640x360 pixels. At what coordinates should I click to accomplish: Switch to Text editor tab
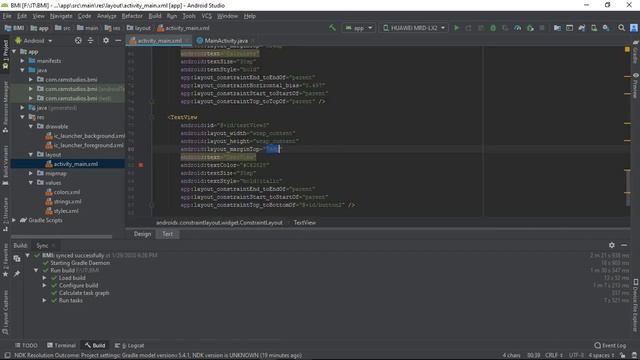[167, 234]
